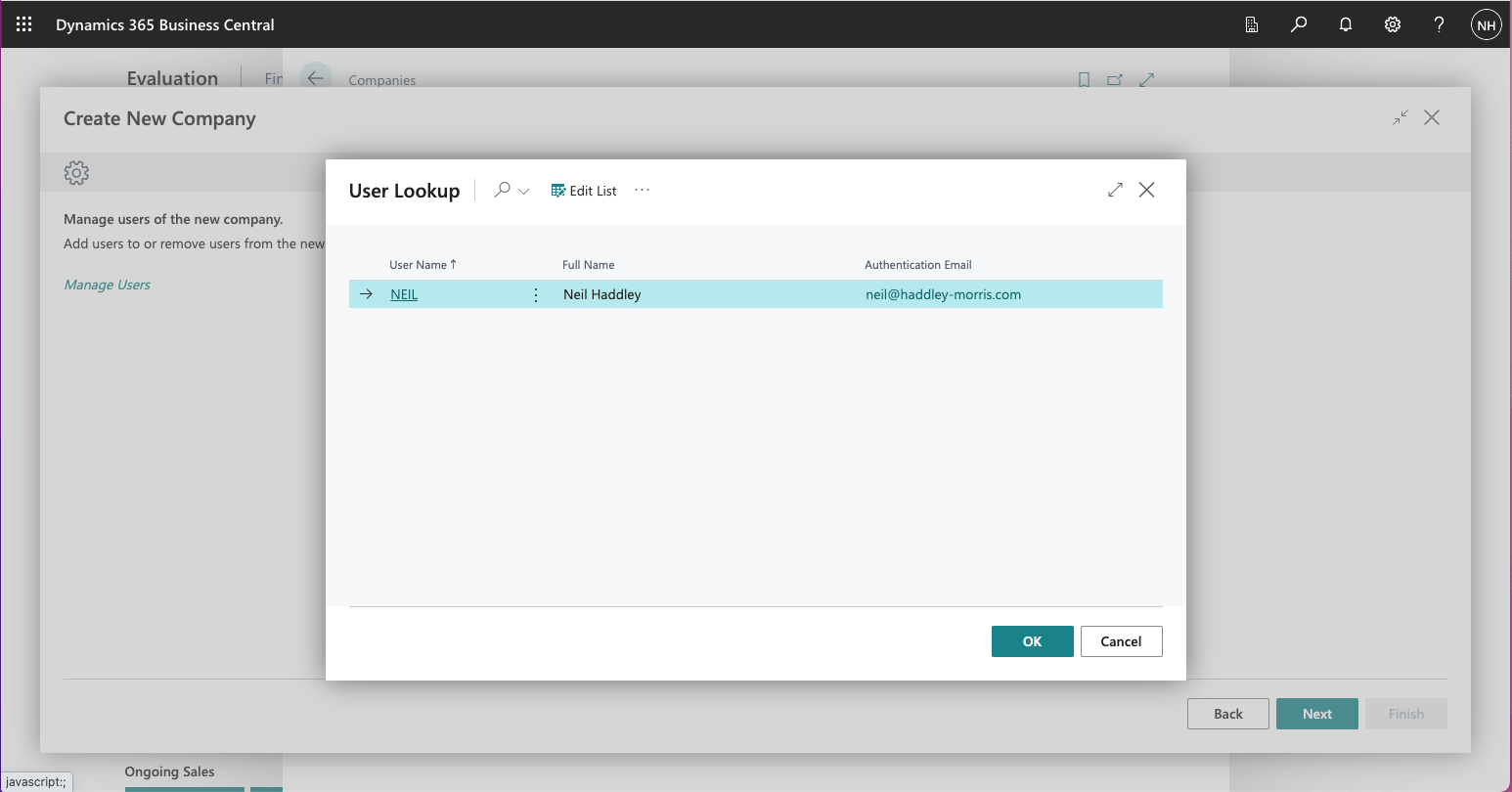
Task: Close the User Lookup dialog
Action: [x=1147, y=190]
